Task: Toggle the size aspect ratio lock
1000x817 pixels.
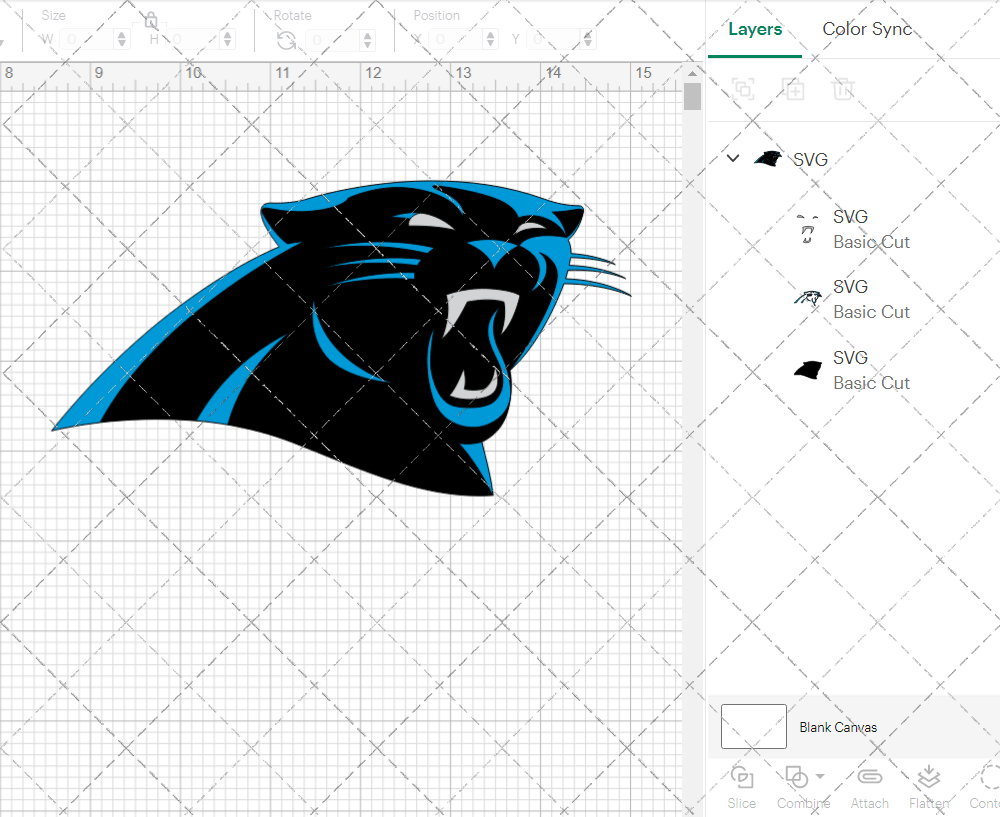Action: tap(150, 21)
